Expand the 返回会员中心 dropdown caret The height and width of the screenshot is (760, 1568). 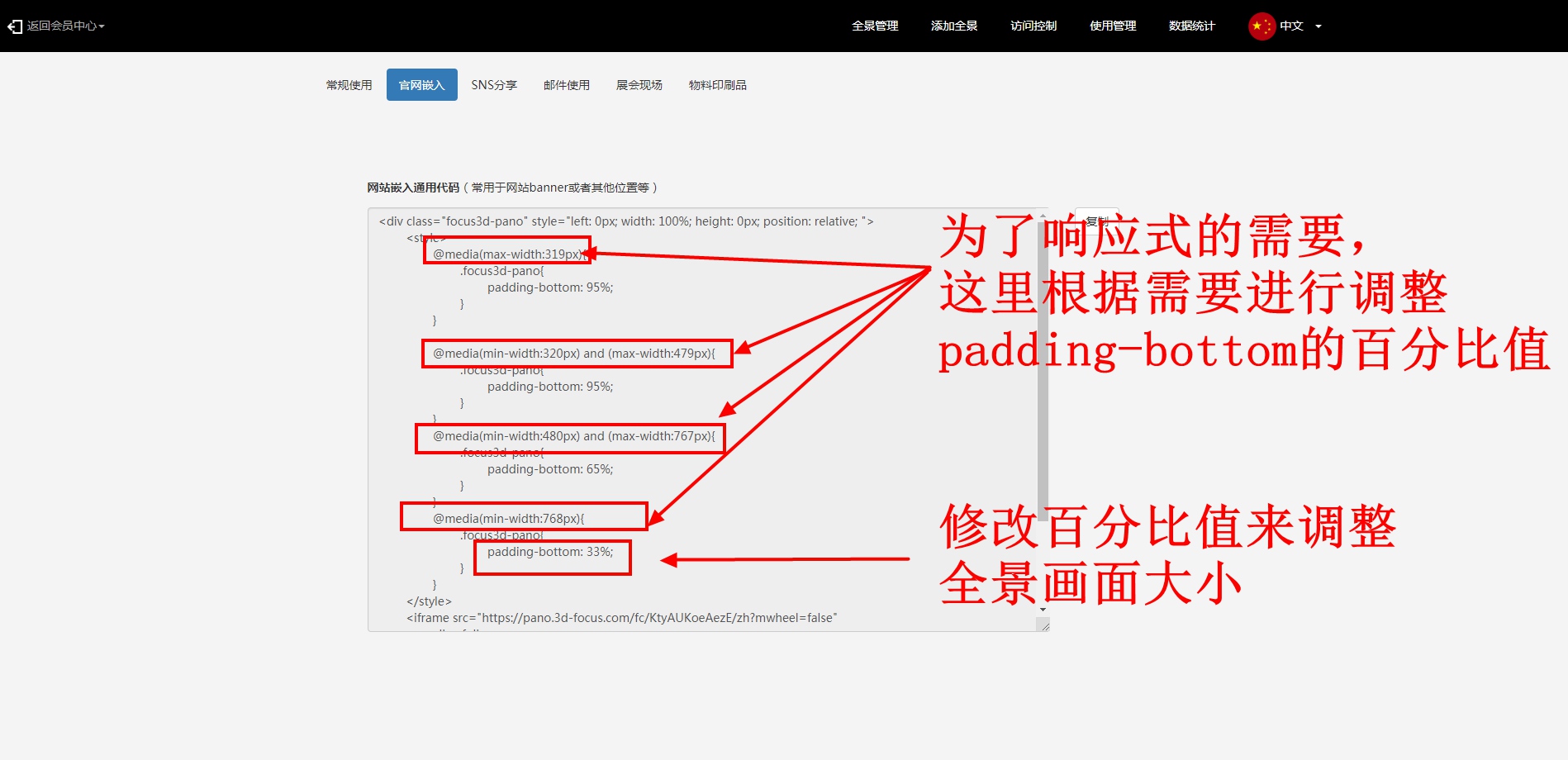pyautogui.click(x=102, y=26)
